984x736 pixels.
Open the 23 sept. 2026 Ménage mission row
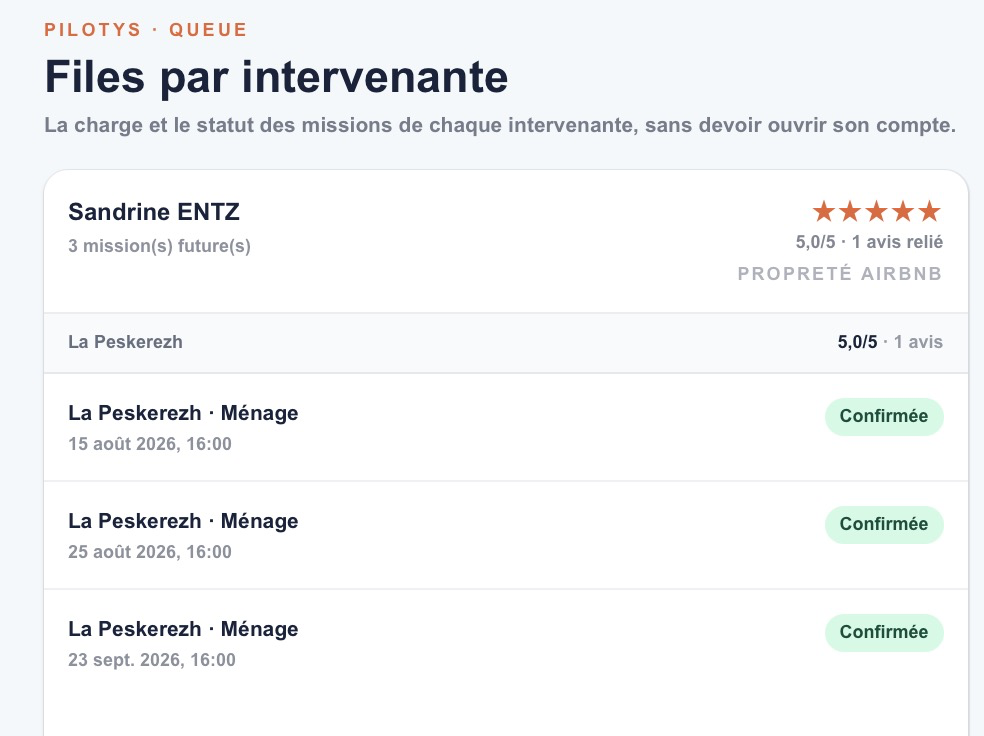point(506,643)
